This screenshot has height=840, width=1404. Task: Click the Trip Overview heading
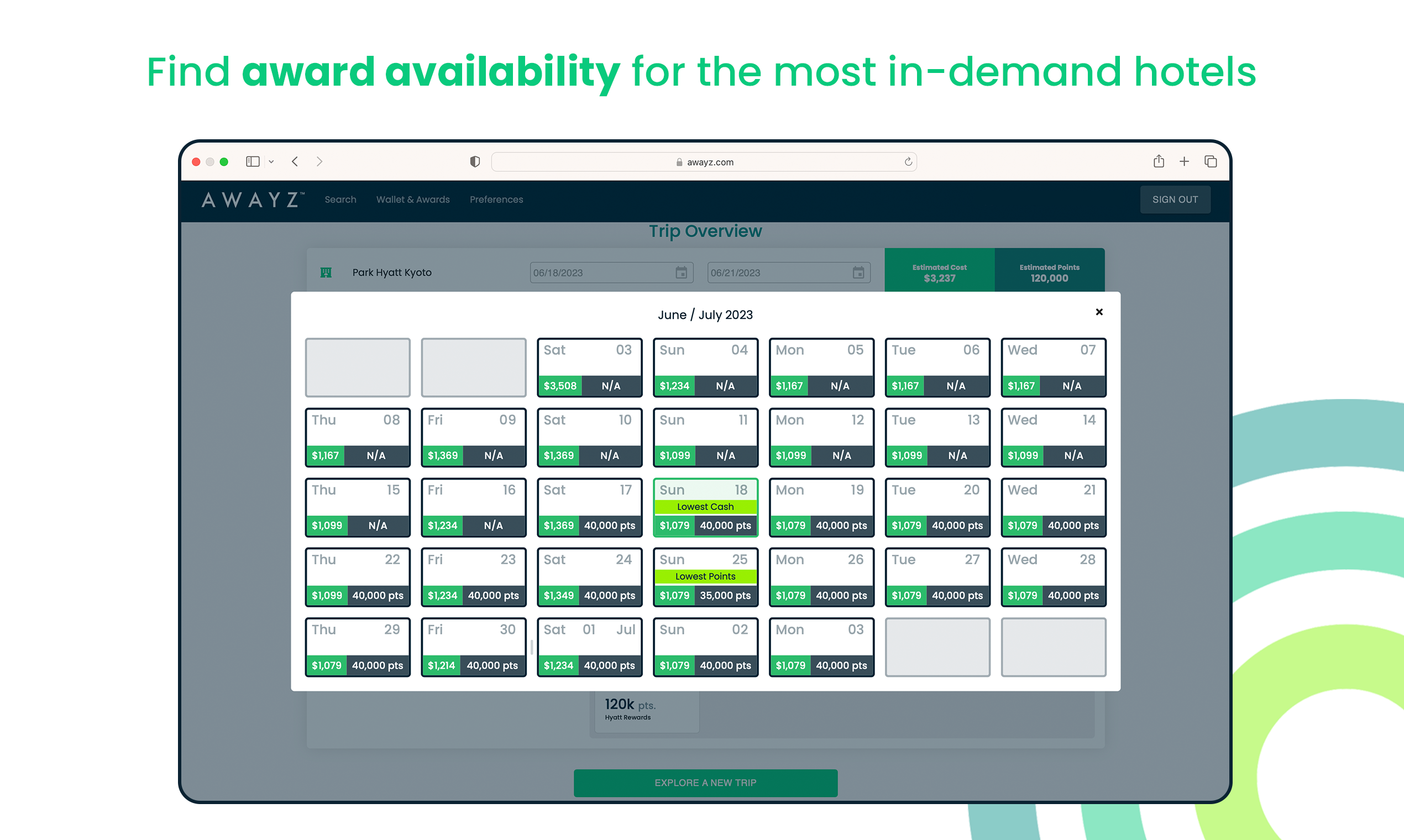705,231
